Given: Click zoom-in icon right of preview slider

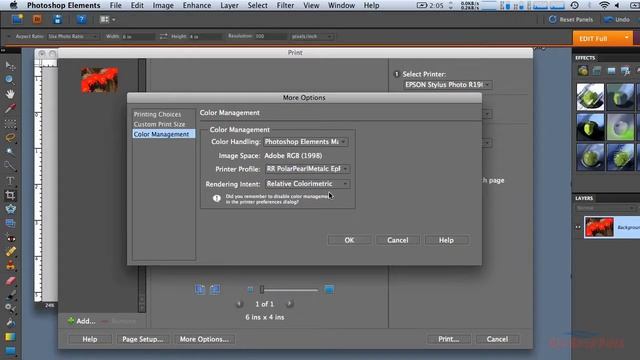Looking at the screenshot, I should 329,289.
